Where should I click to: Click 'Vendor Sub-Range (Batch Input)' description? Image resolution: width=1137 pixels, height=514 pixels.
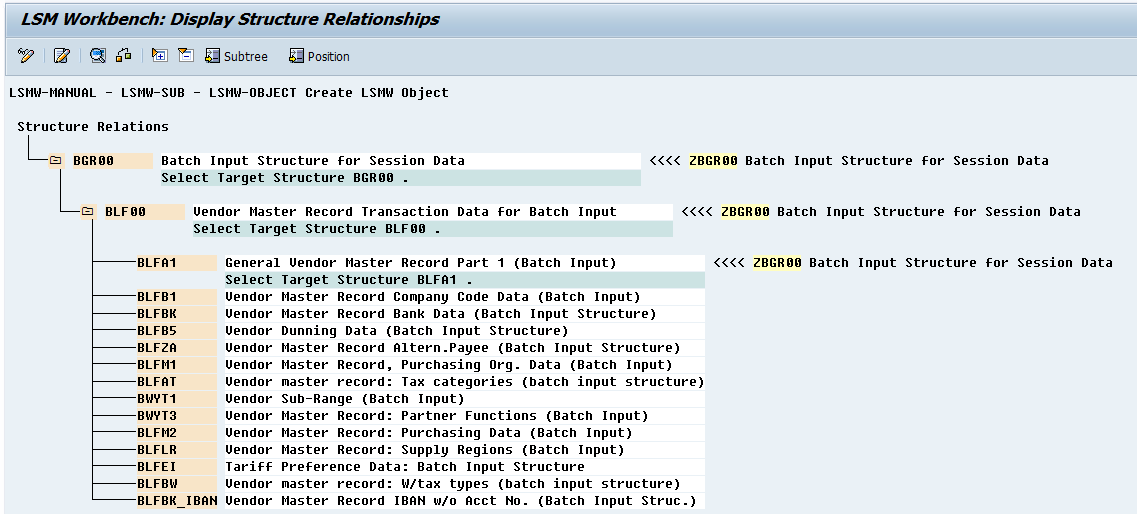point(344,399)
